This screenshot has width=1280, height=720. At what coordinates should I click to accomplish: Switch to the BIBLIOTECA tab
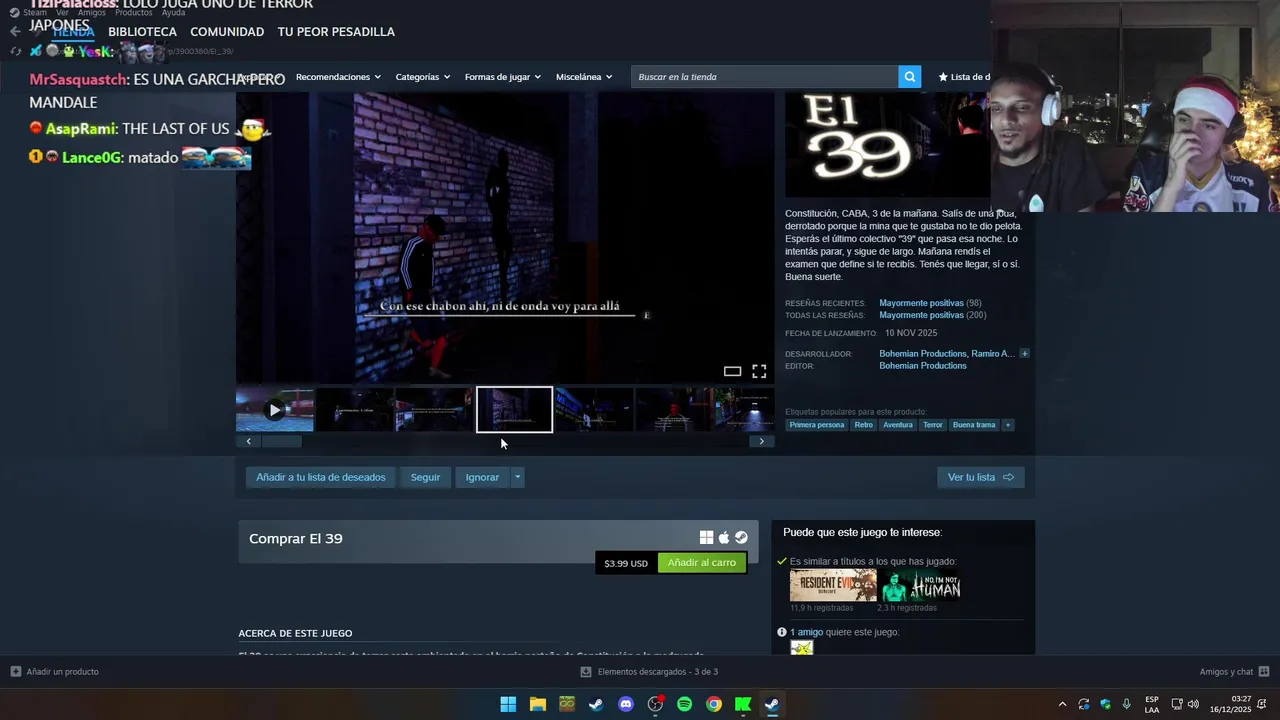[142, 32]
